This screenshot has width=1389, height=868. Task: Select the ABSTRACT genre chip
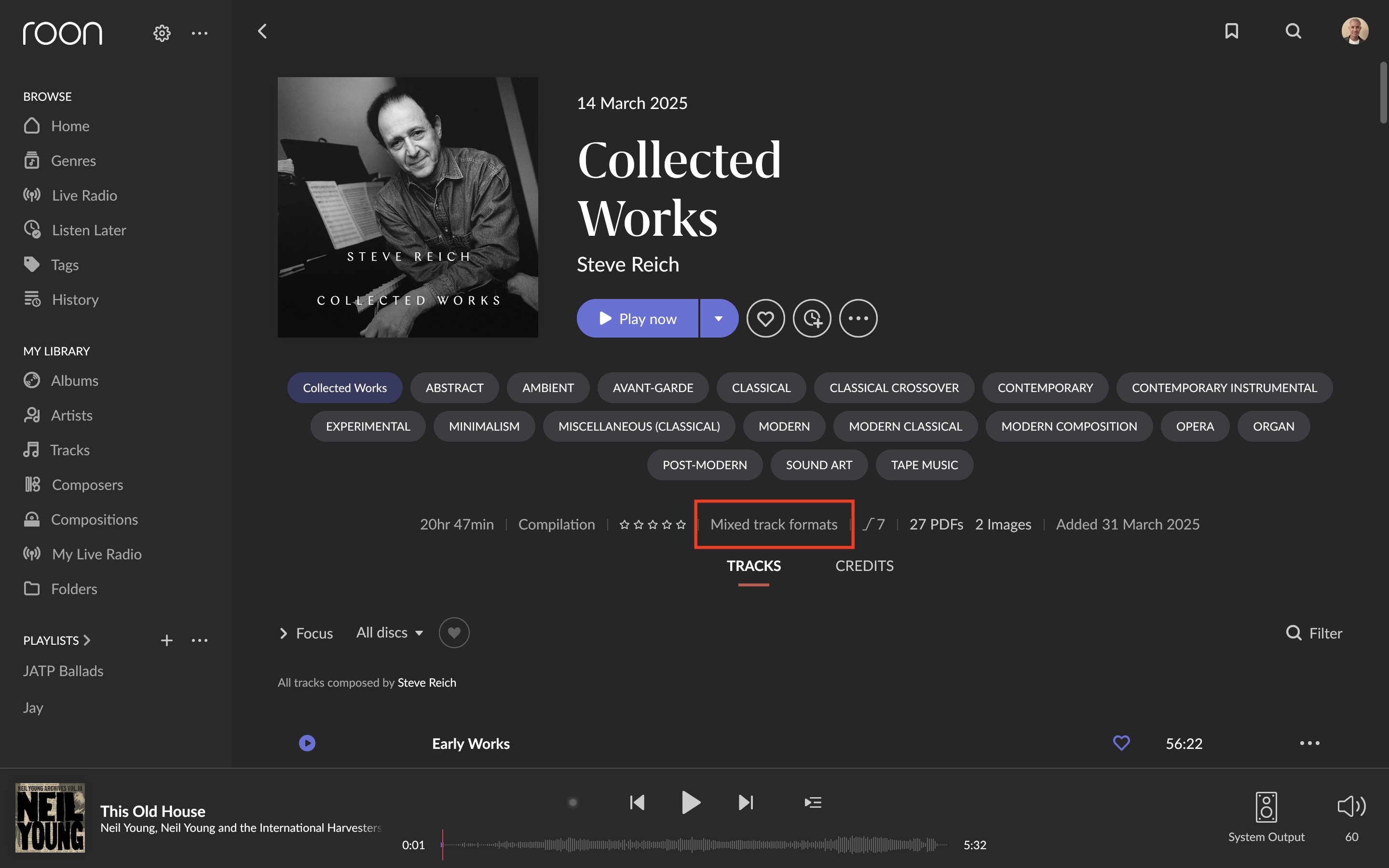pos(454,388)
